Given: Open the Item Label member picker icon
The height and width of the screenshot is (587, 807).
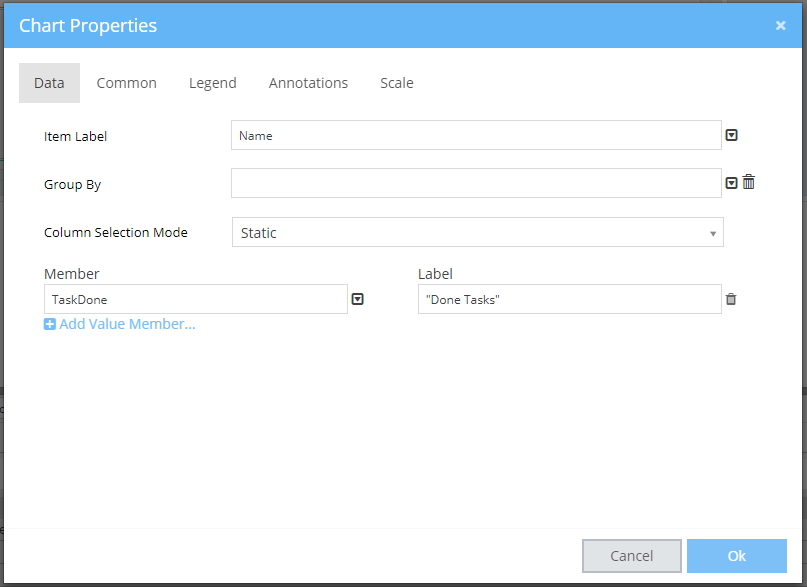Looking at the screenshot, I should pyautogui.click(x=731, y=135).
